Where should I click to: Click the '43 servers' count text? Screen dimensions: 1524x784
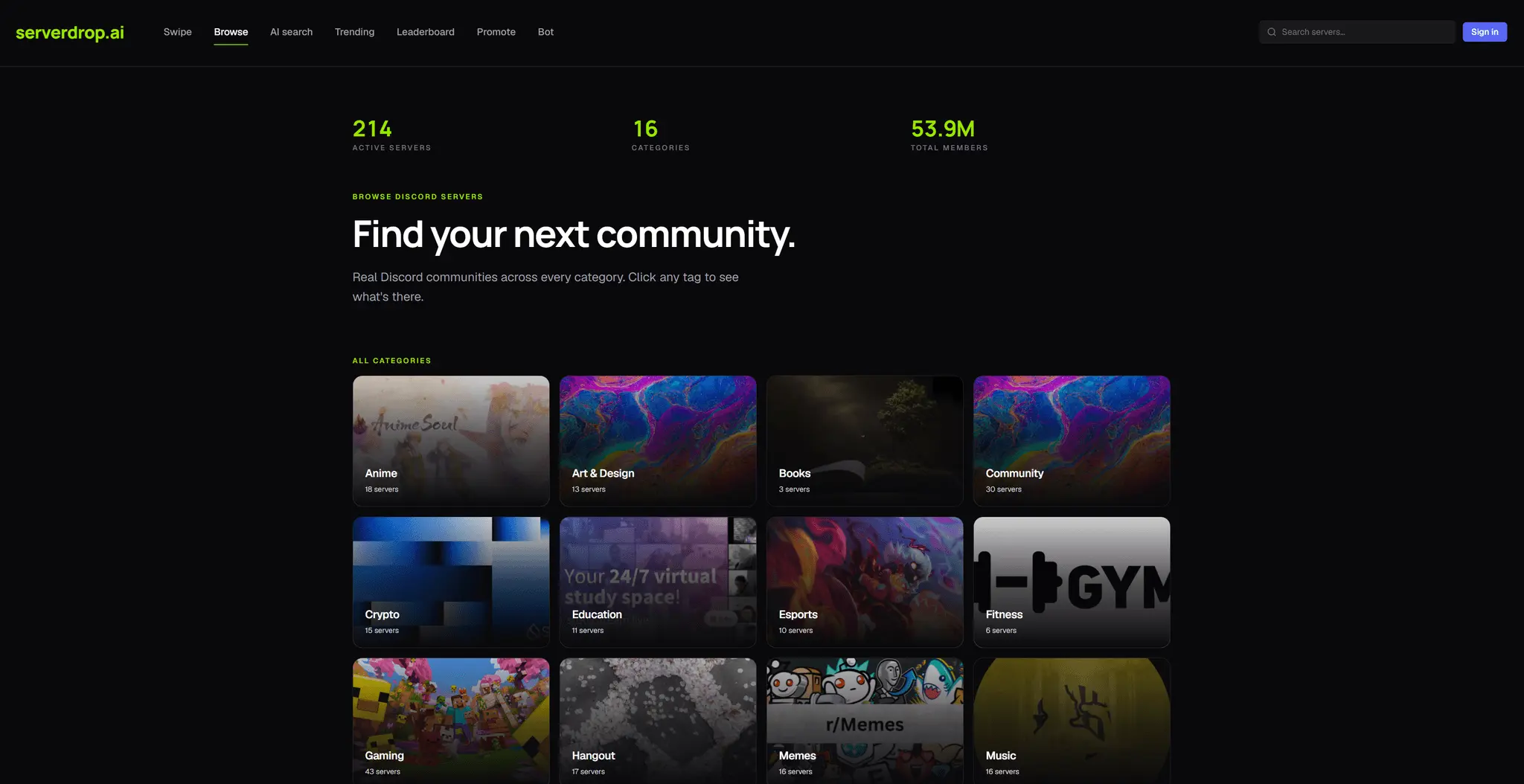(x=382, y=771)
